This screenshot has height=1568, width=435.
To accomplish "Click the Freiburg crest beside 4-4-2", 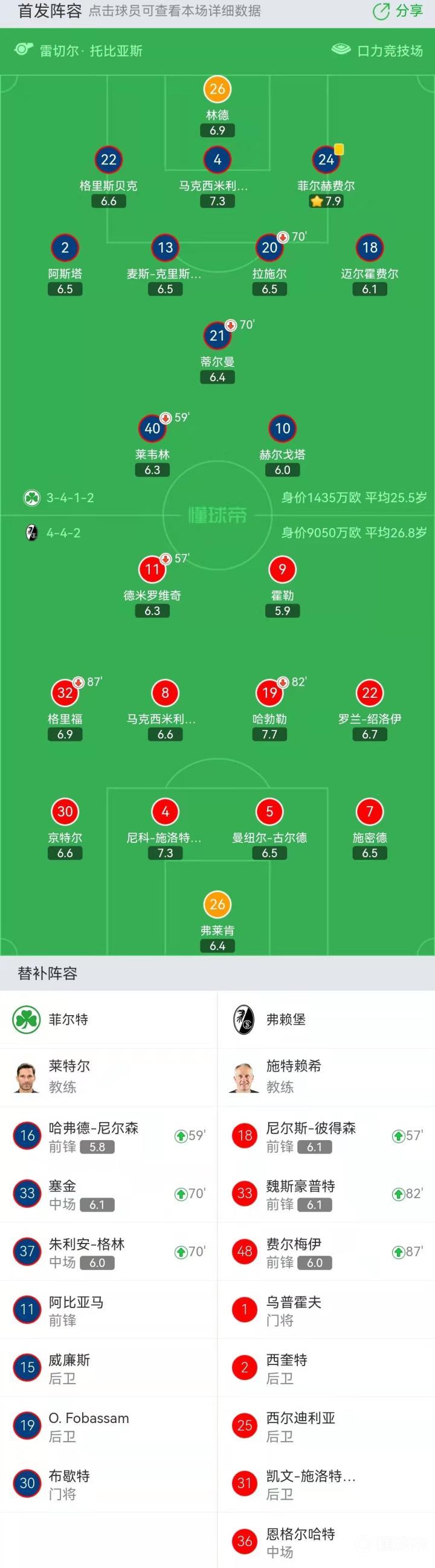I will click(x=31, y=532).
